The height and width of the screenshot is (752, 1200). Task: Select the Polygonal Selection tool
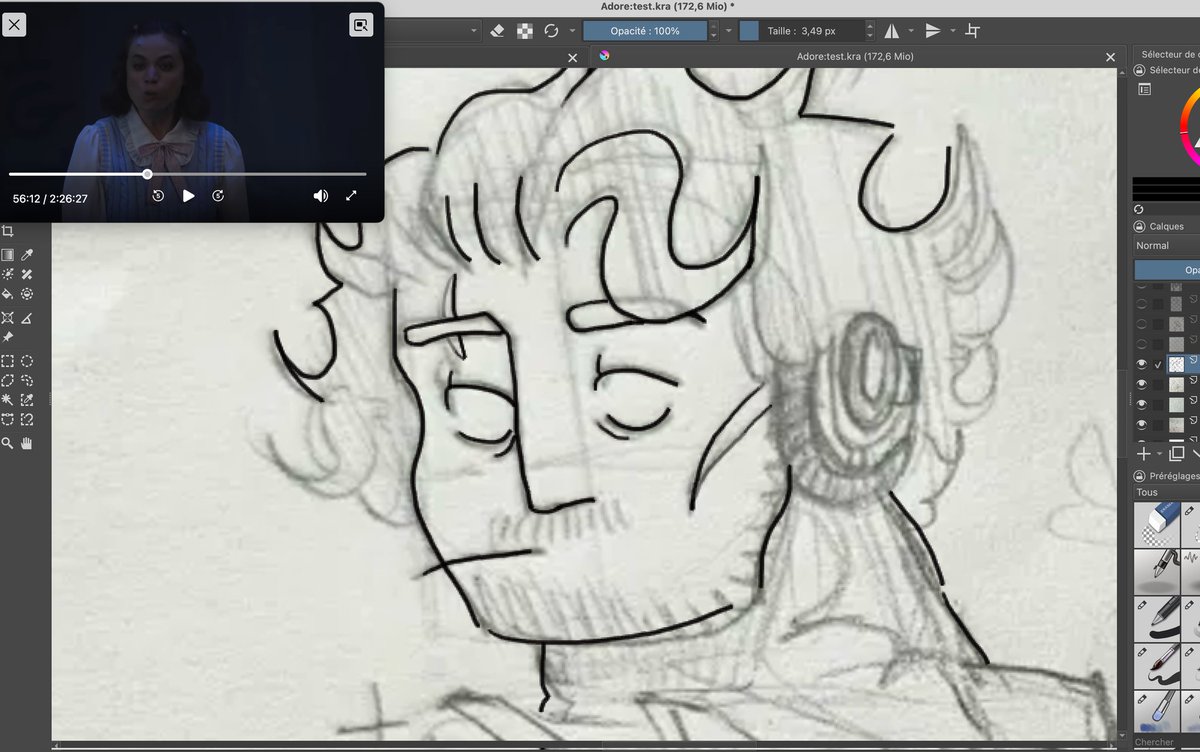click(8, 380)
